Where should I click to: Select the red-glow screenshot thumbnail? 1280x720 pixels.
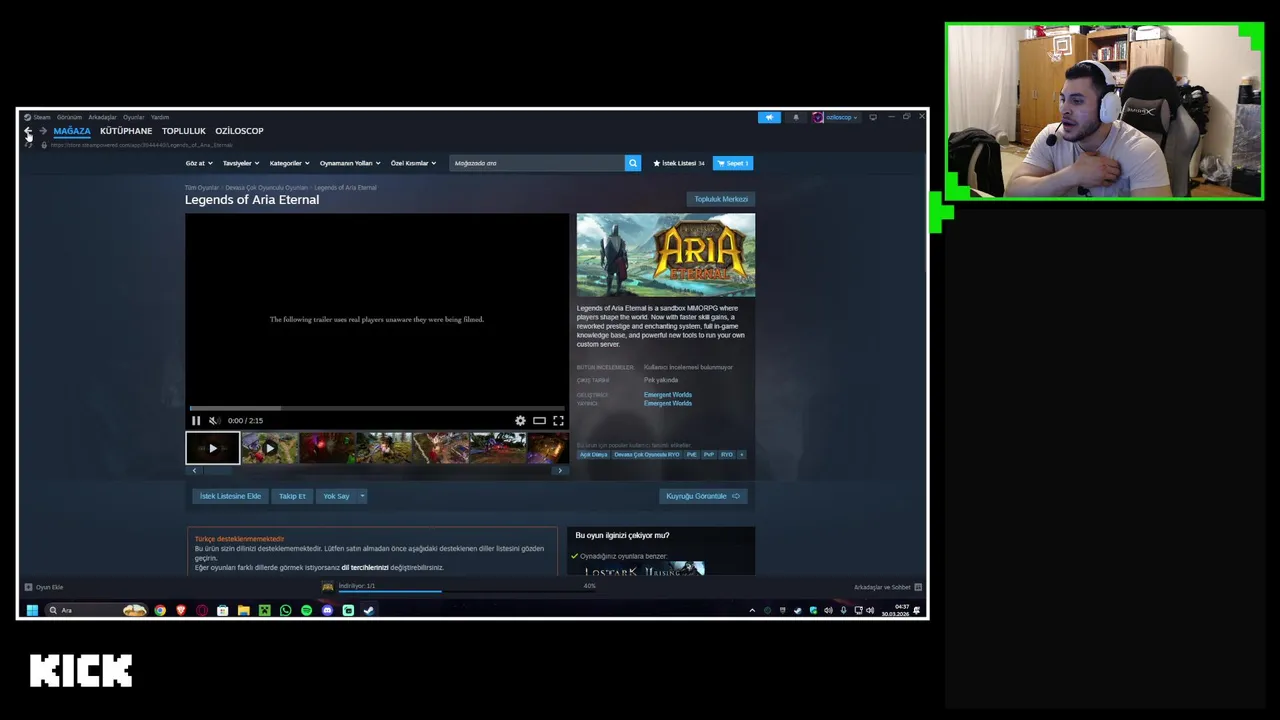point(327,448)
